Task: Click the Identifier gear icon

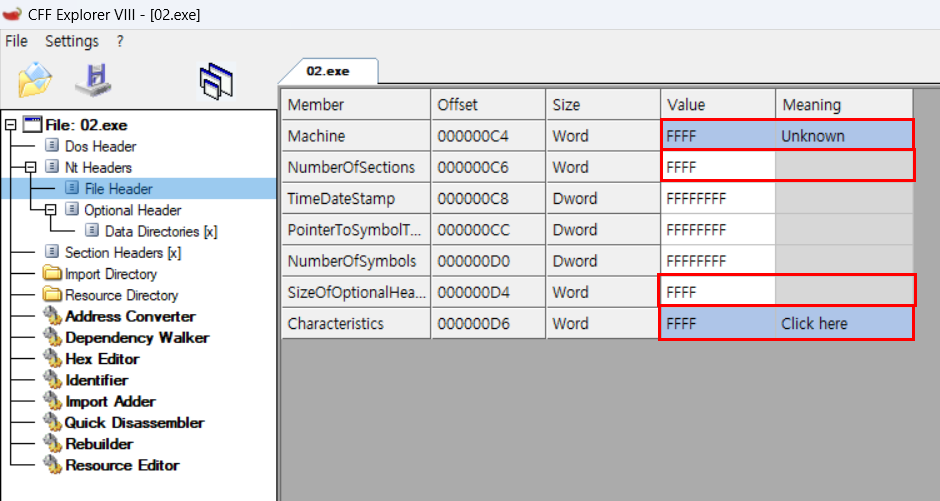Action: [x=53, y=379]
